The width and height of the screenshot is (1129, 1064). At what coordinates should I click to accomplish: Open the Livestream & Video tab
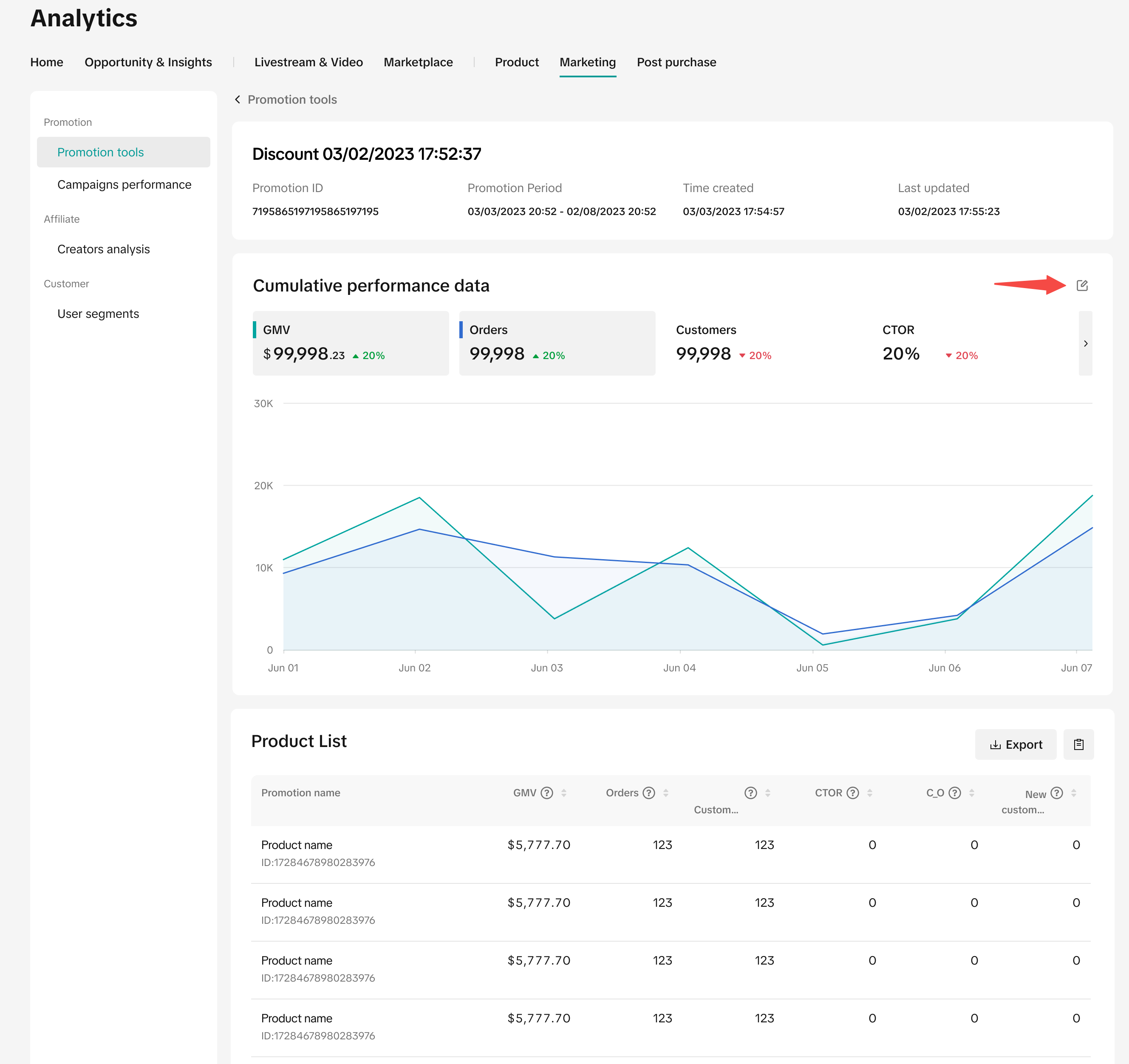pyautogui.click(x=308, y=62)
